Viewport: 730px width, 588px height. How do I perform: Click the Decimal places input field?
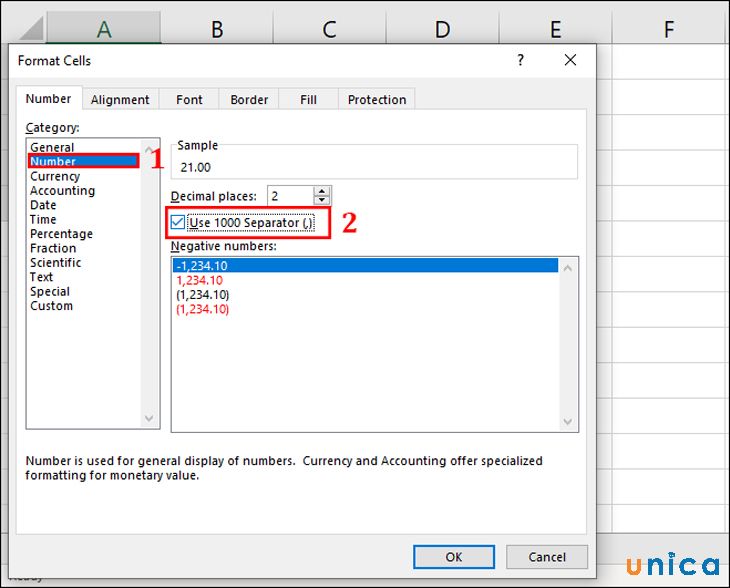pyautogui.click(x=288, y=196)
